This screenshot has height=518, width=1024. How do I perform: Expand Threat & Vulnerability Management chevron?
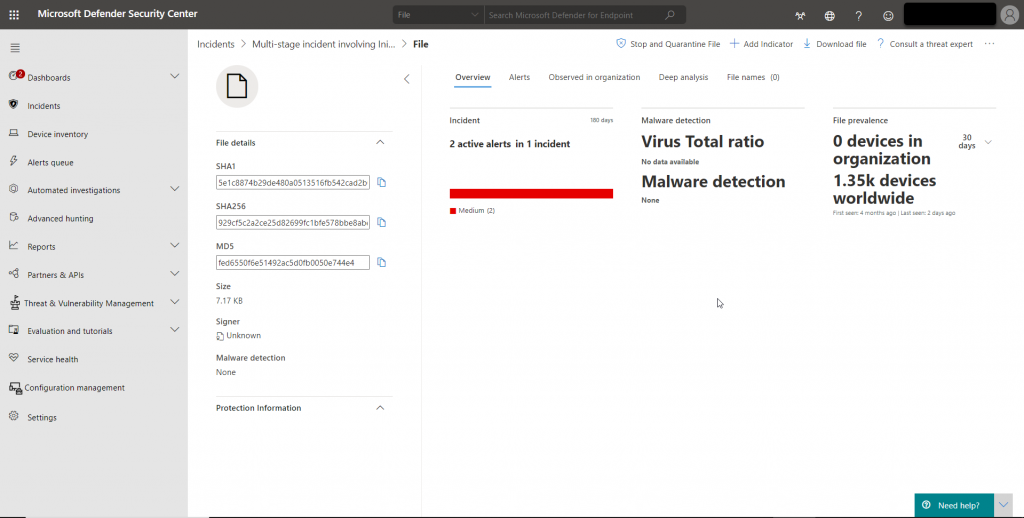point(174,302)
